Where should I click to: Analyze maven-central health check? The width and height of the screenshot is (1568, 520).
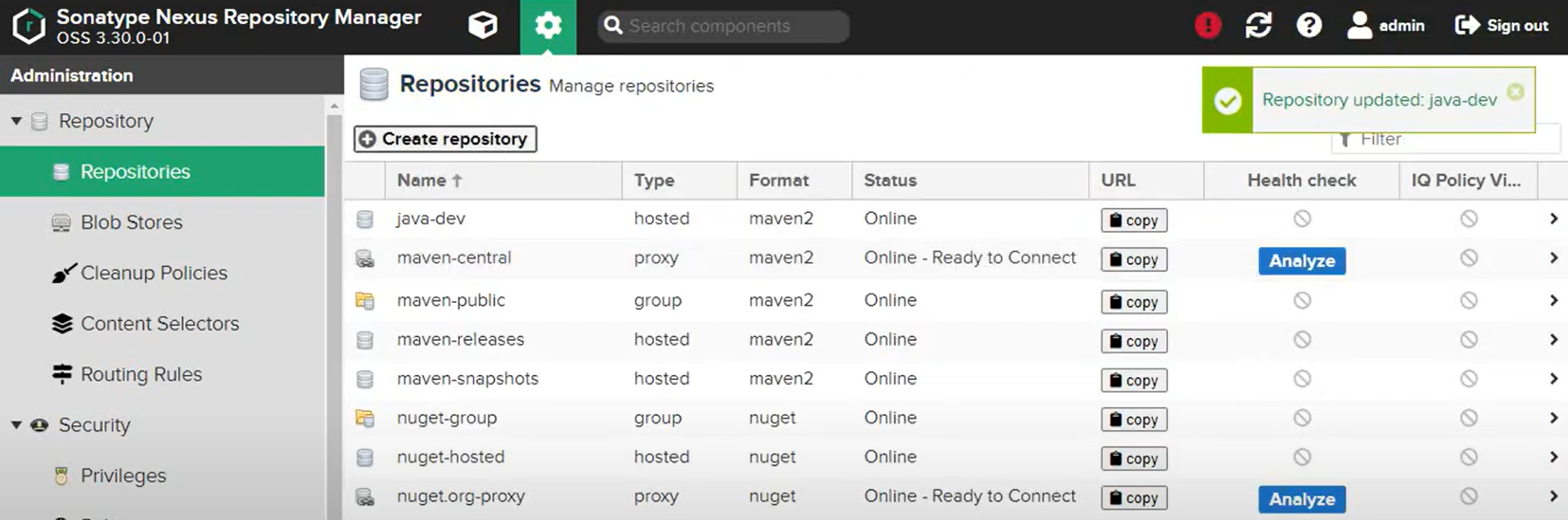(x=1302, y=261)
